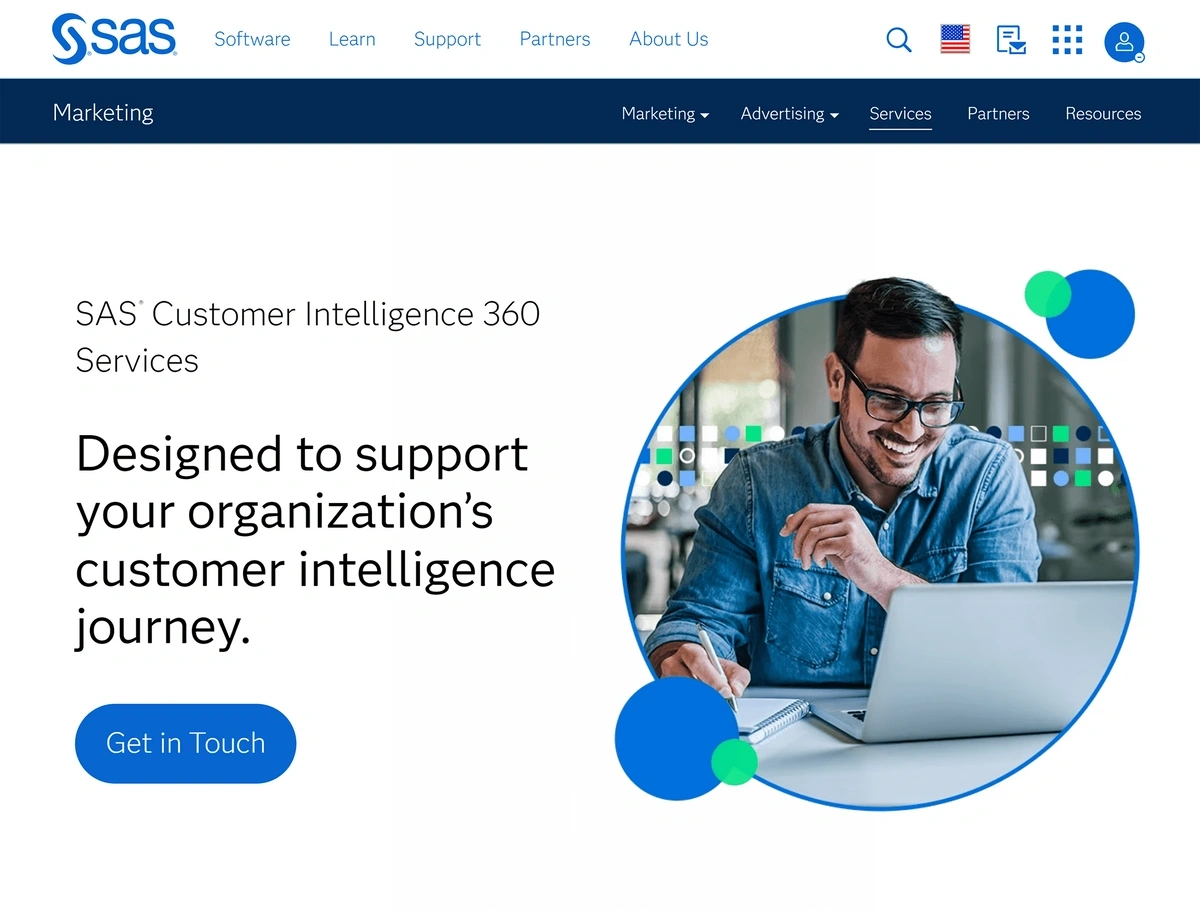The width and height of the screenshot is (1200, 910).
Task: Open the About Us menu
Action: coord(669,39)
